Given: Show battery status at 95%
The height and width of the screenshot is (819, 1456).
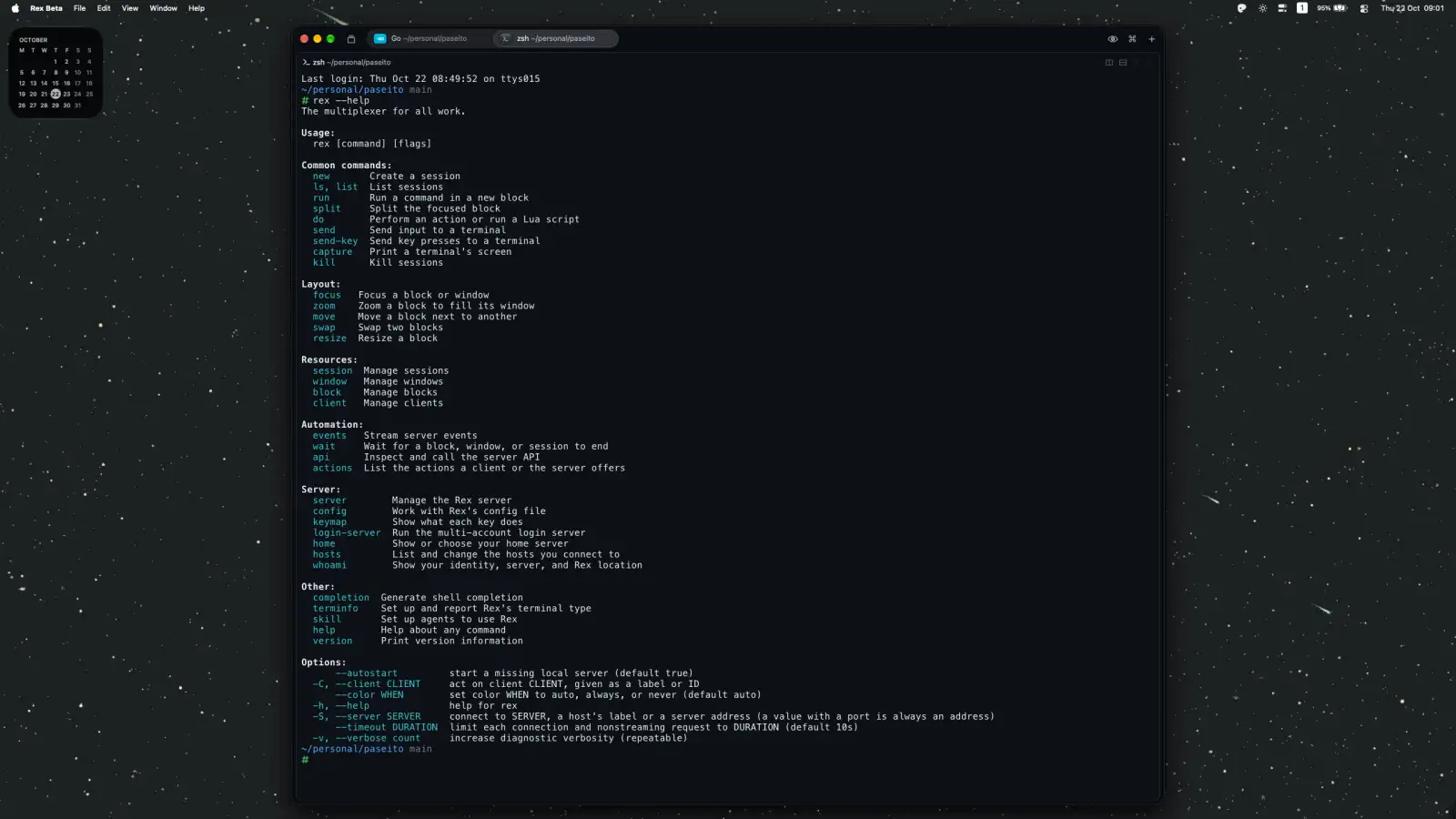Looking at the screenshot, I should tap(1332, 8).
